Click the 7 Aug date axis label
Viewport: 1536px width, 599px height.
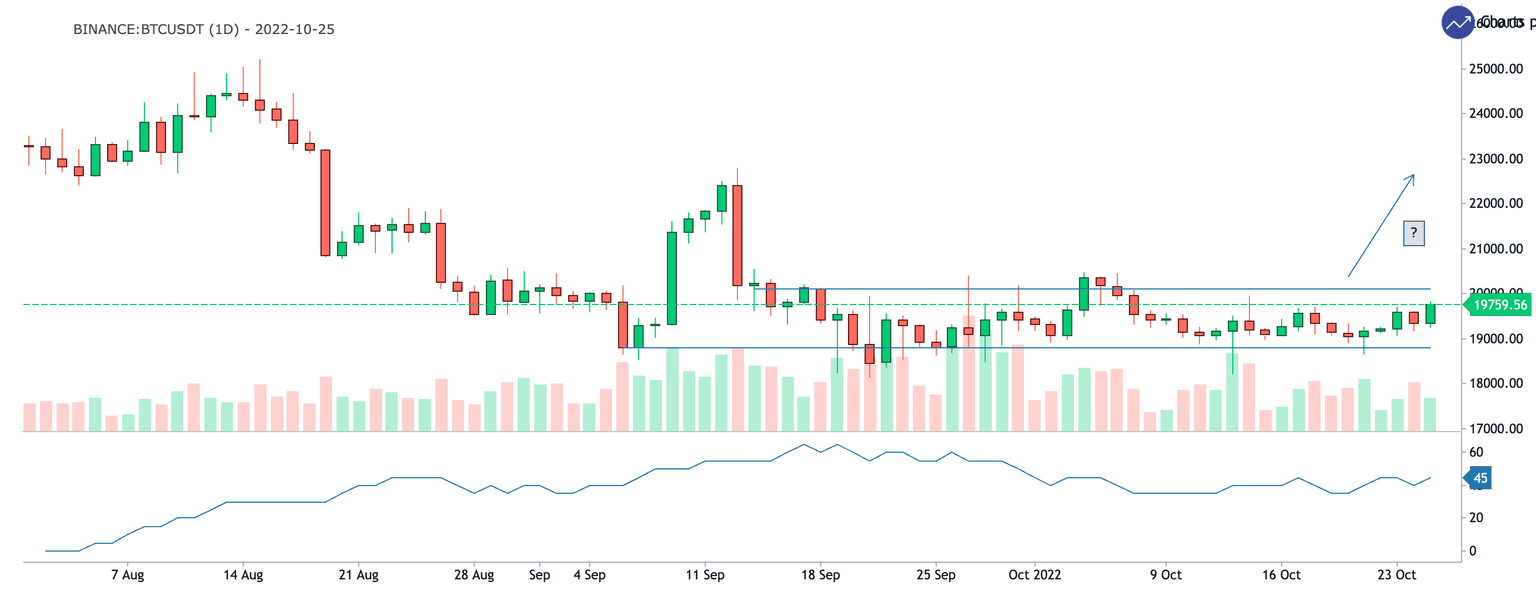pyautogui.click(x=128, y=576)
